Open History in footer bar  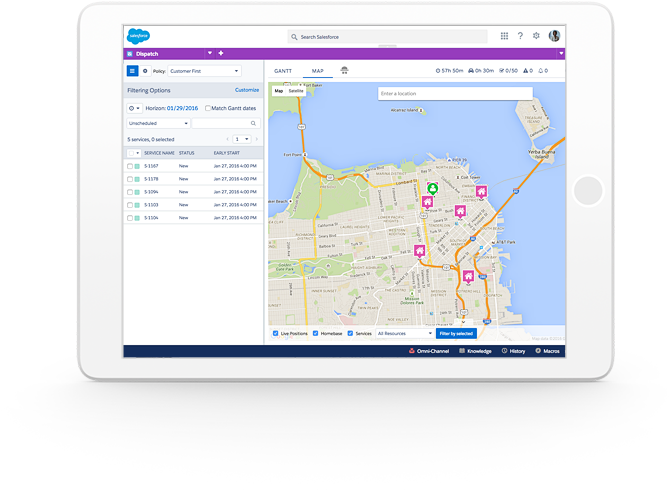513,351
